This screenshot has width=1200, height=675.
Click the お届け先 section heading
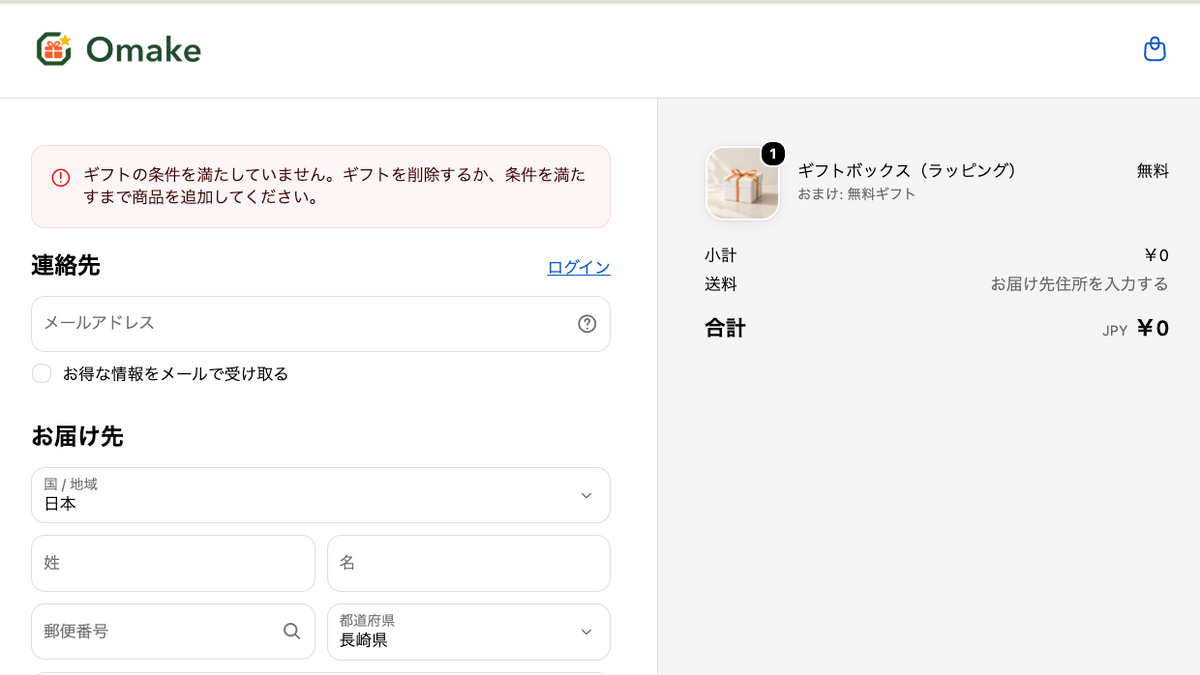coord(77,436)
